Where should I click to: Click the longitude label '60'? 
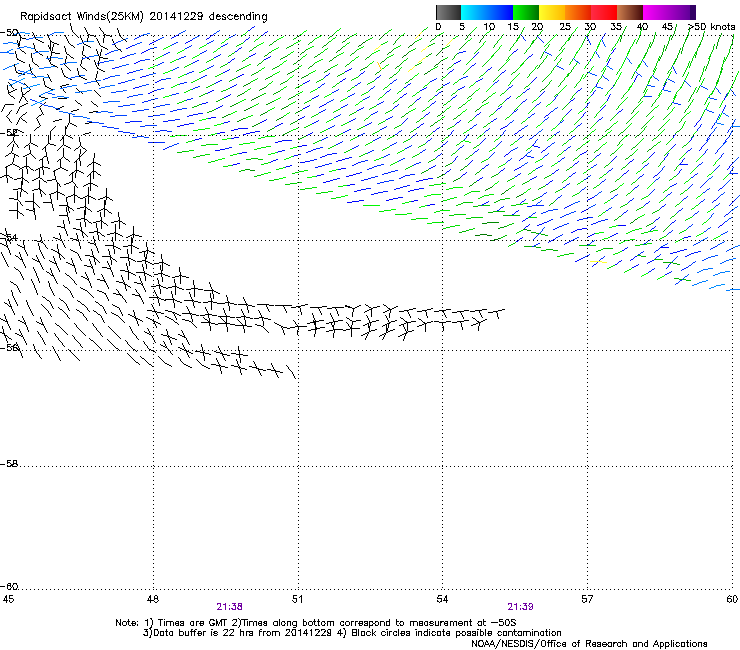(x=732, y=599)
